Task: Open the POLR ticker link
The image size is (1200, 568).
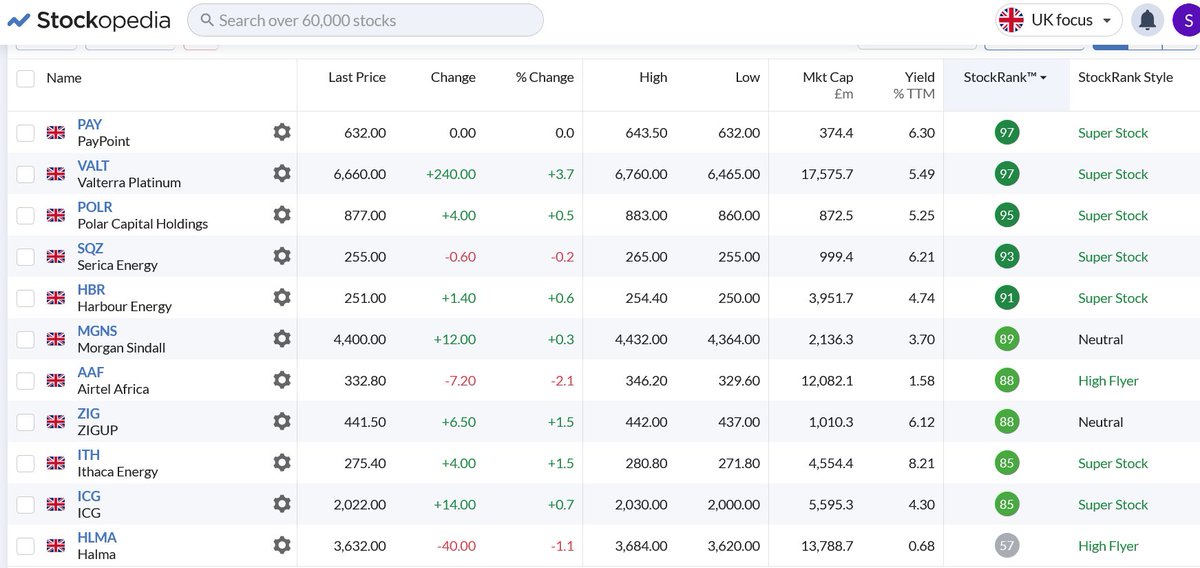Action: click(x=95, y=207)
